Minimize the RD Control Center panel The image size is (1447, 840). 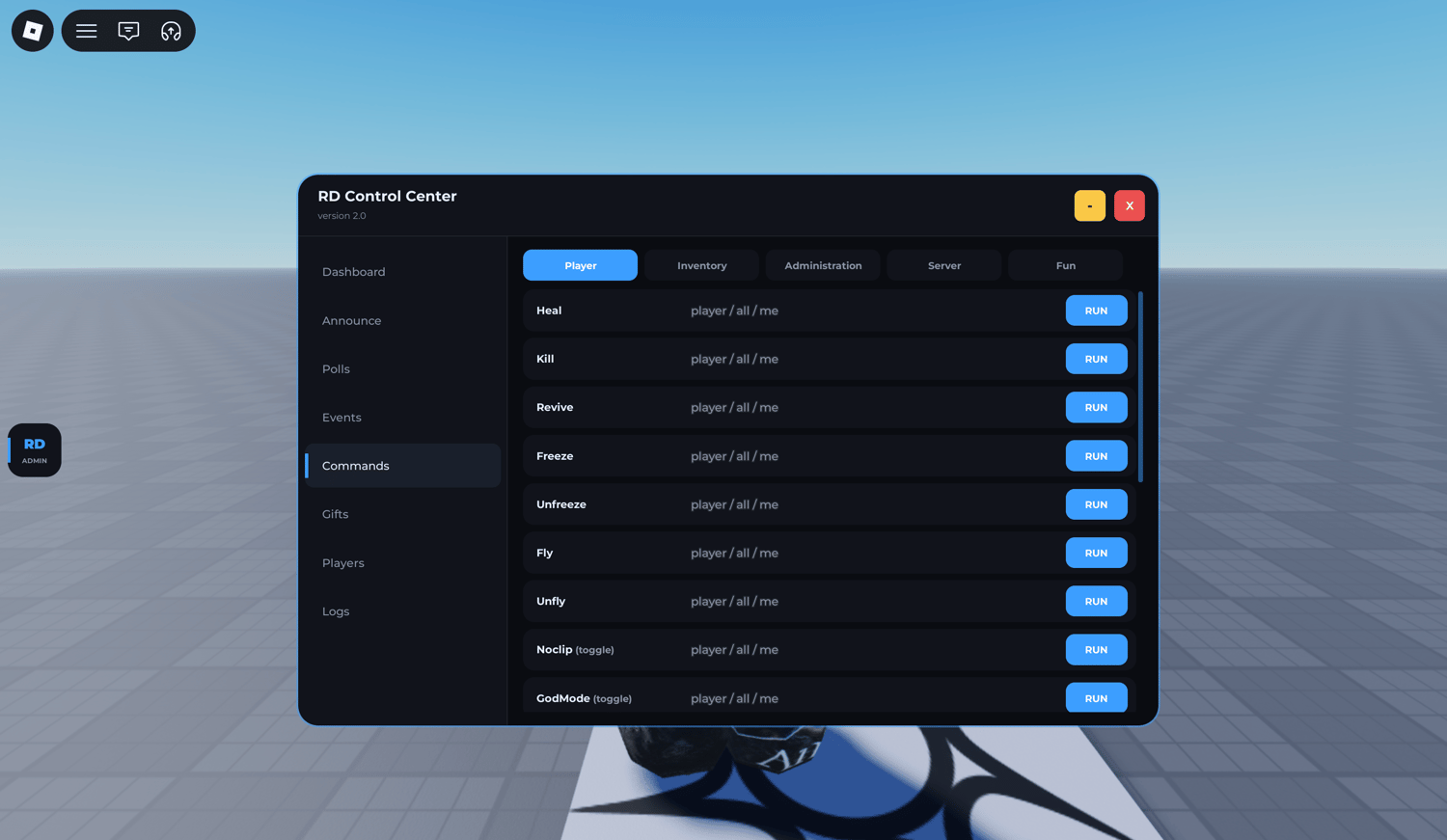pyautogui.click(x=1089, y=205)
